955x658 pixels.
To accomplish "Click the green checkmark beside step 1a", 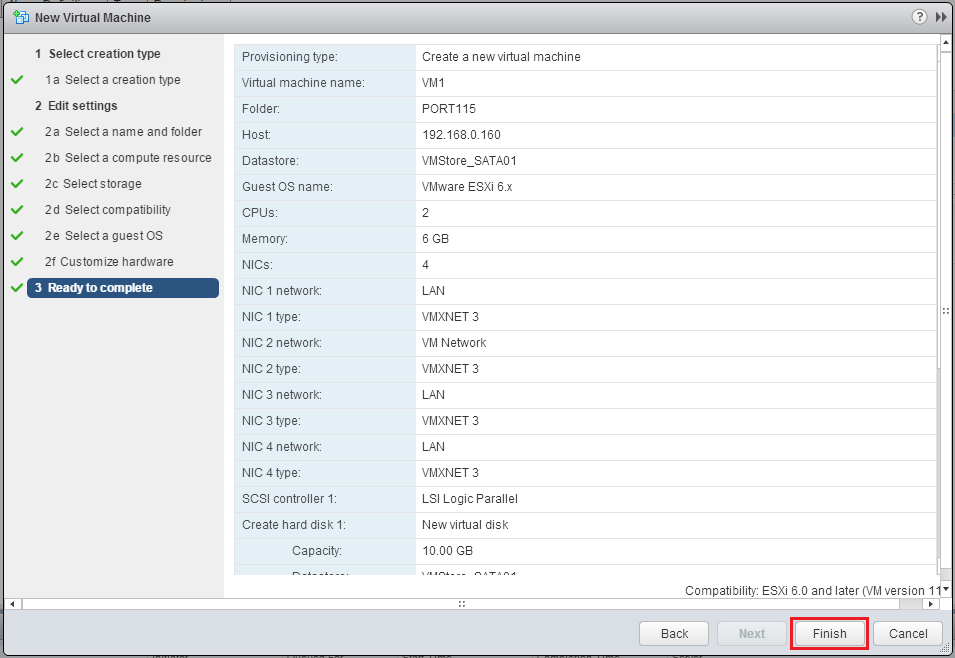I will (x=17, y=80).
